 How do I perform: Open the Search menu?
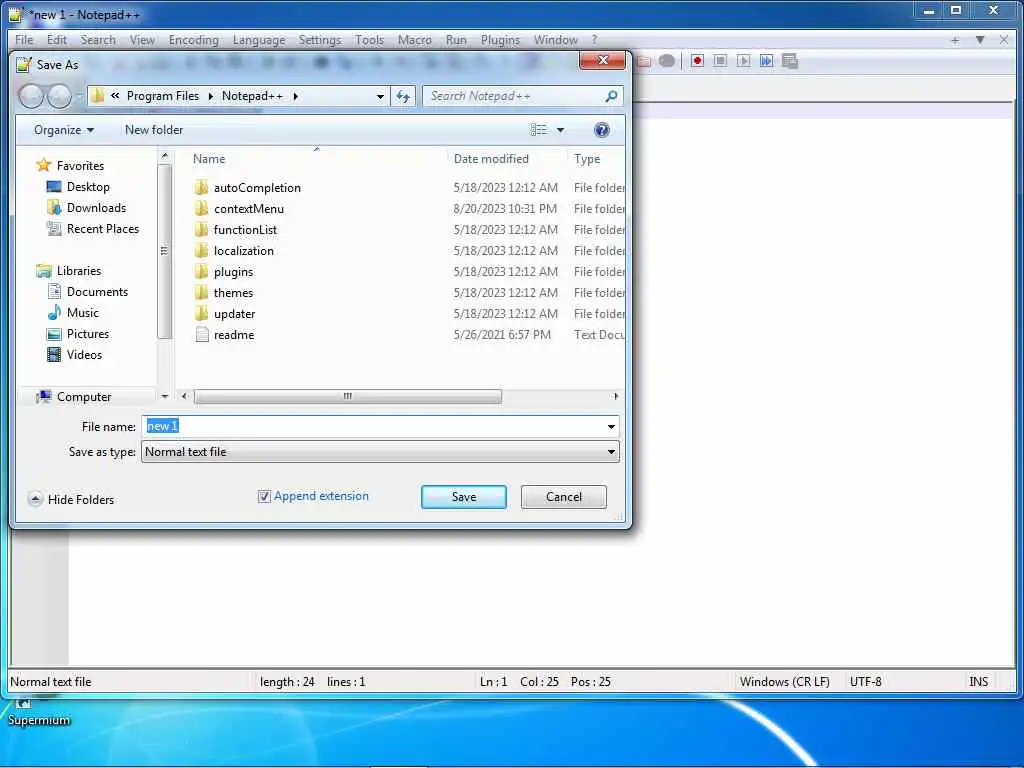(98, 40)
